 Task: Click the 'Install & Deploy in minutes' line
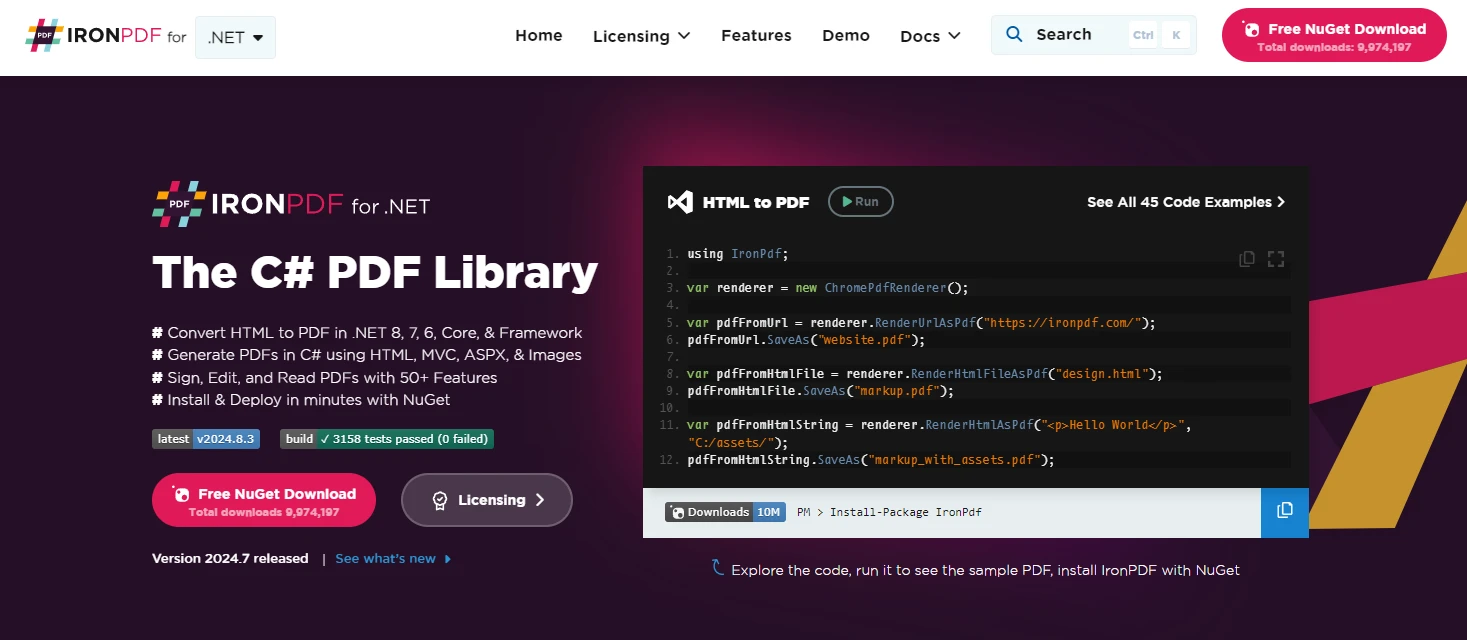[x=301, y=400]
